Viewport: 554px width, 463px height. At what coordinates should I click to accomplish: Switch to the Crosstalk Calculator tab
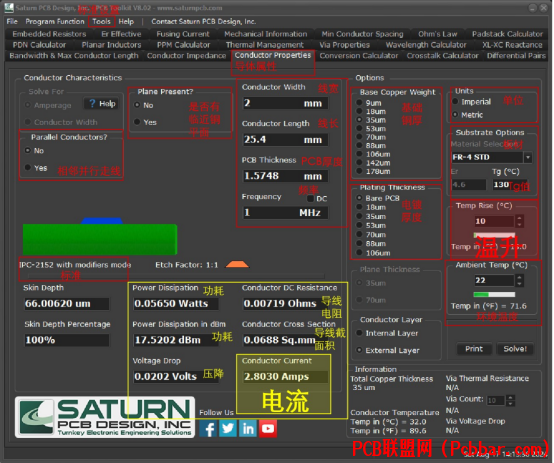442,56
